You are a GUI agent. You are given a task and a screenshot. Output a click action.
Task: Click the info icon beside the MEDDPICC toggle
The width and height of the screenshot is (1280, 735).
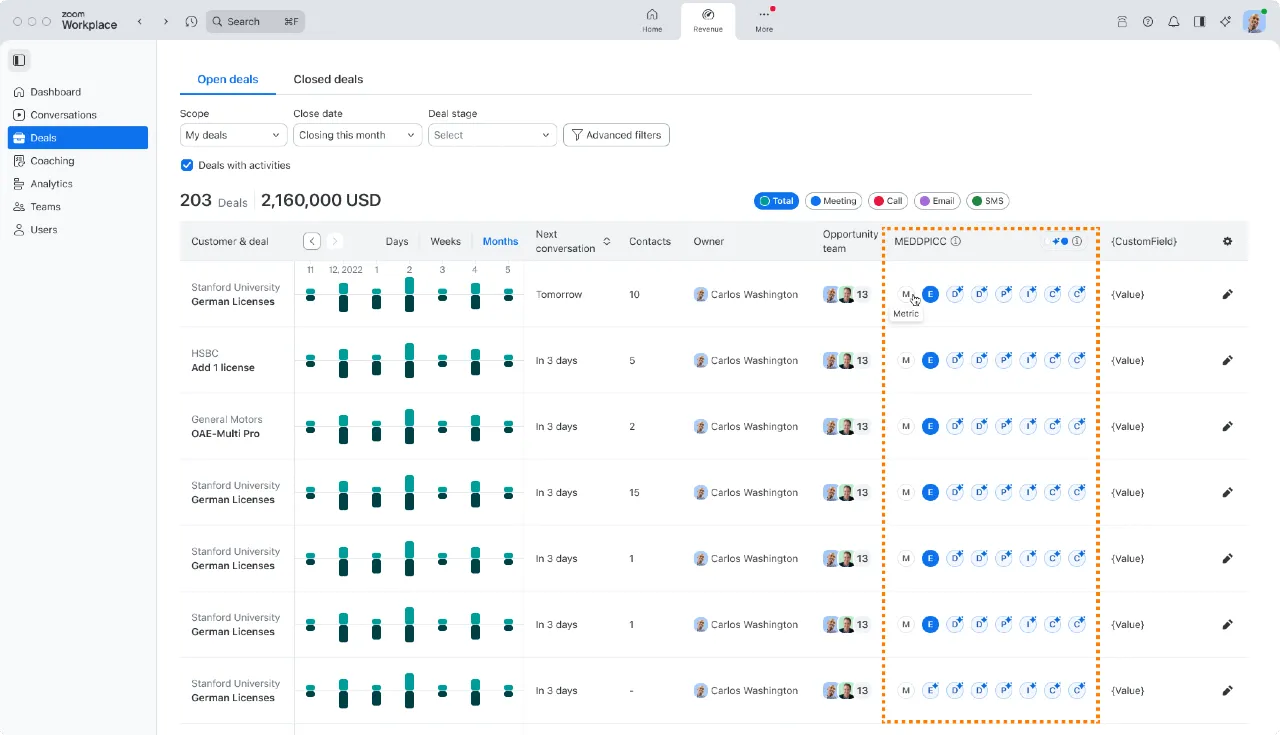(1077, 241)
